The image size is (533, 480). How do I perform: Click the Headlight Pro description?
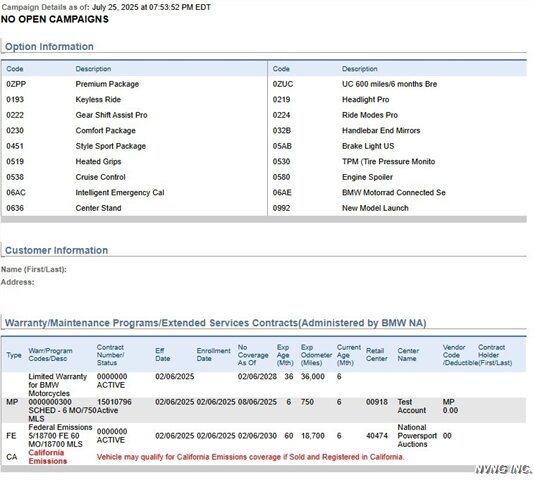pyautogui.click(x=365, y=100)
